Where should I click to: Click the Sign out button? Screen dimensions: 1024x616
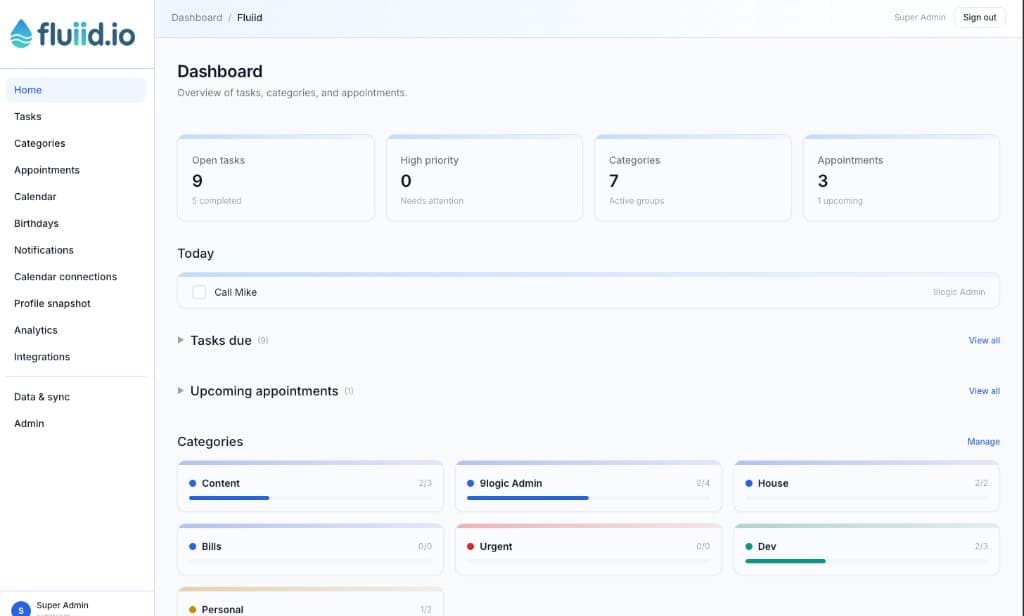tap(979, 17)
